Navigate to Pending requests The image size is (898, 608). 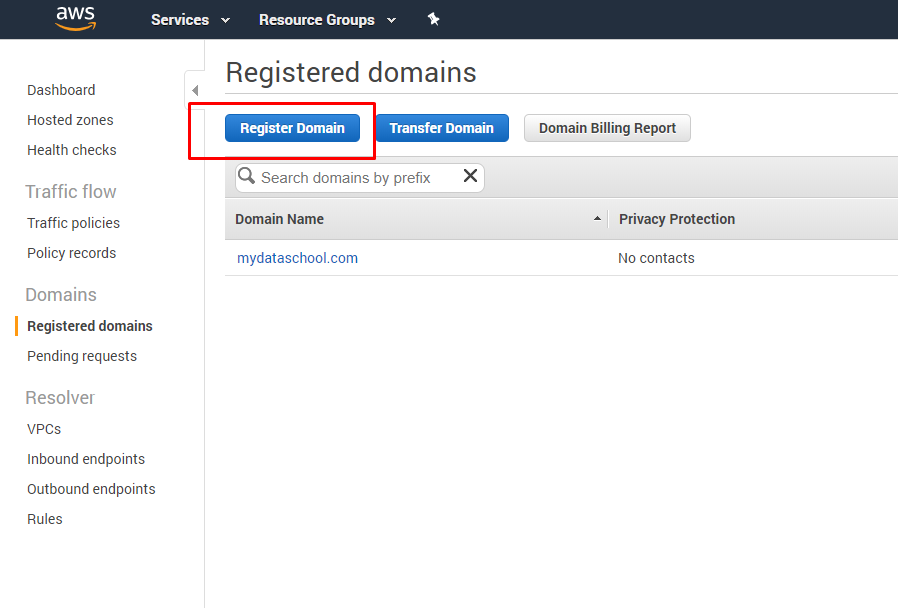click(82, 356)
